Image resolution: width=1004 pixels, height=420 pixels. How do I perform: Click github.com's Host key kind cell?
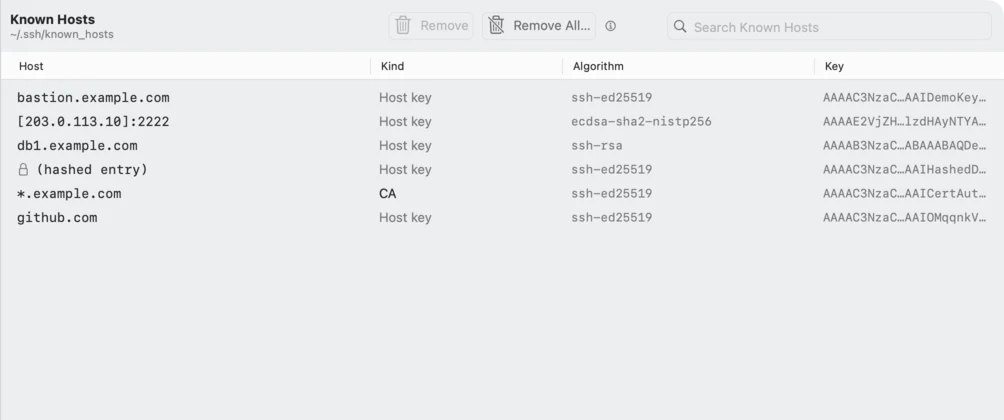pos(405,218)
